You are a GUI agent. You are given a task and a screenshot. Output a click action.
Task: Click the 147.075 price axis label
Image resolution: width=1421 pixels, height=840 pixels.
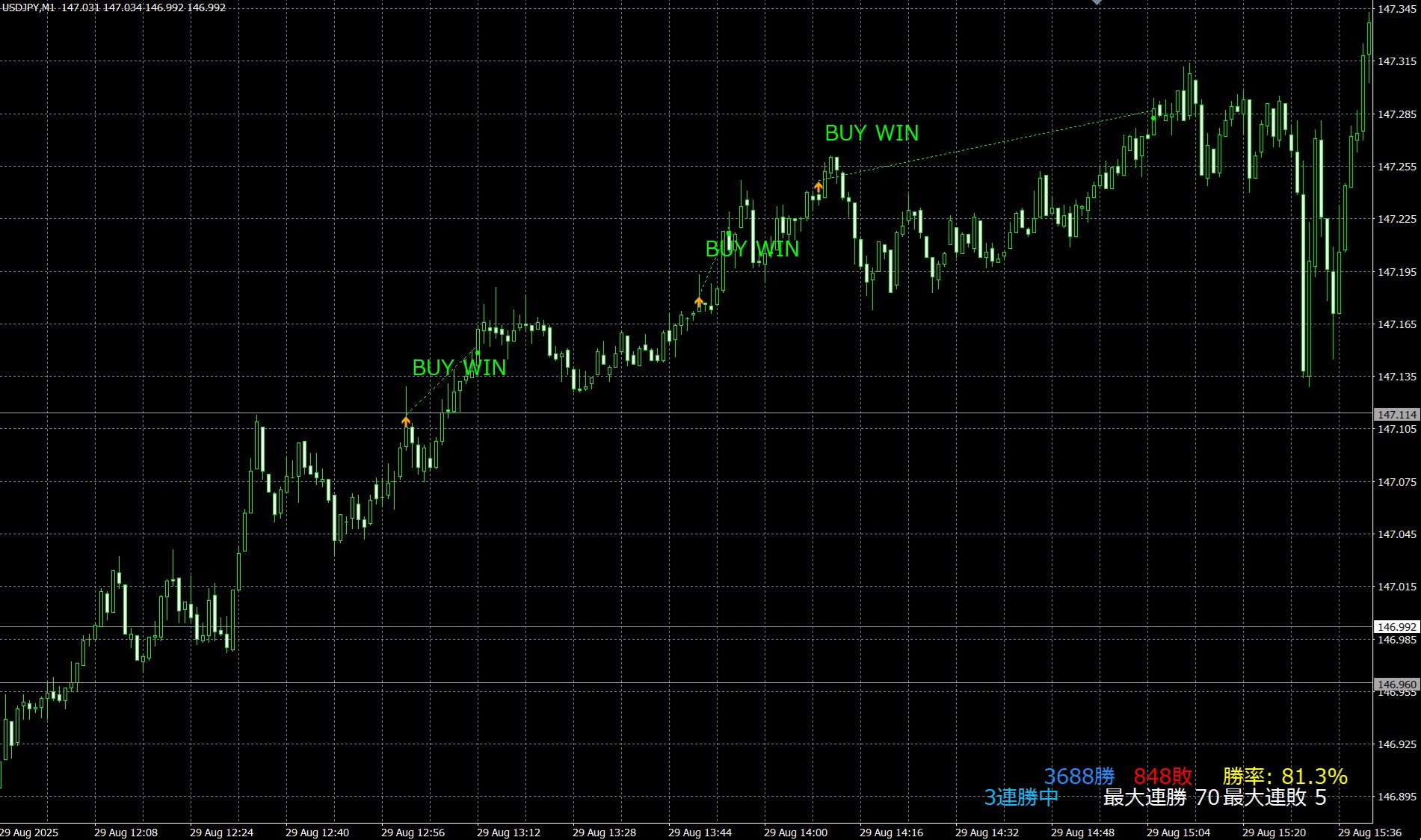click(1397, 482)
